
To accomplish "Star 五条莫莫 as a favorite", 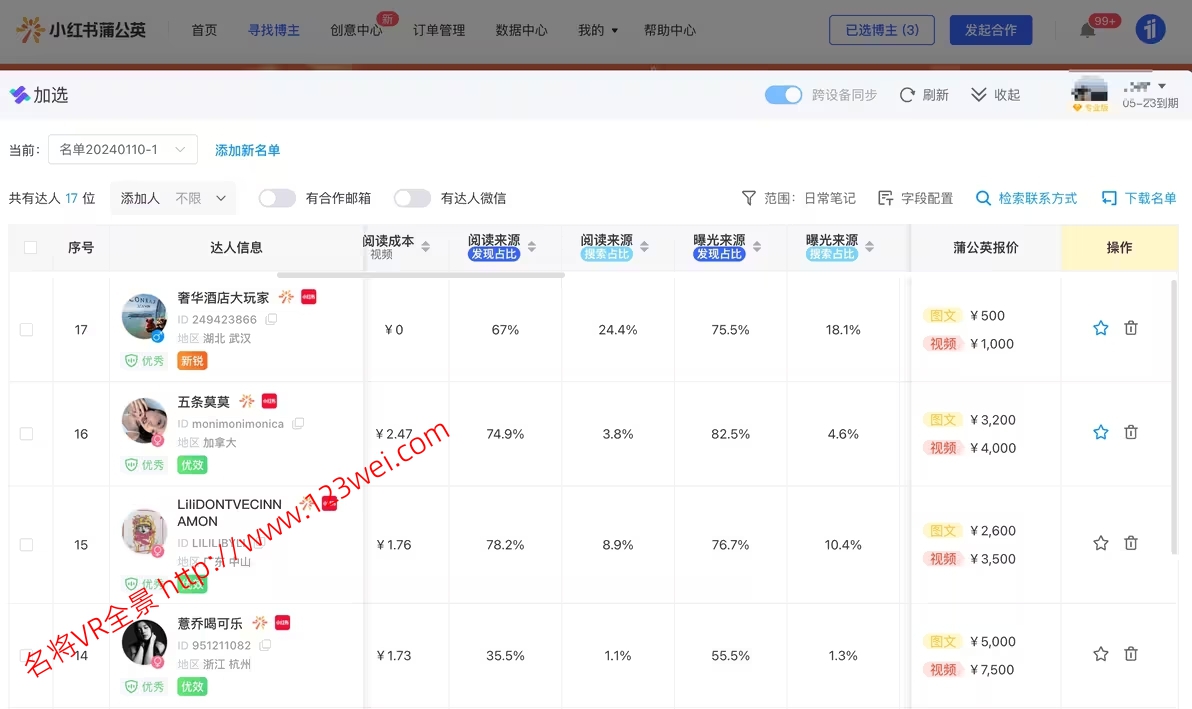I will pos(1101,433).
